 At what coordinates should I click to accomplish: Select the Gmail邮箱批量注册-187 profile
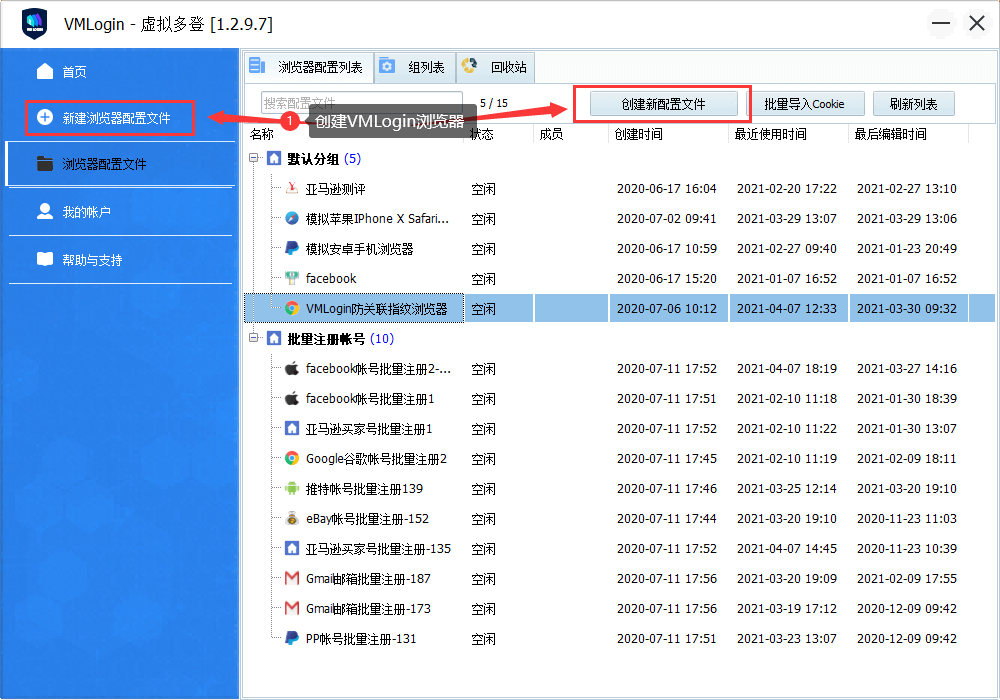tap(368, 579)
